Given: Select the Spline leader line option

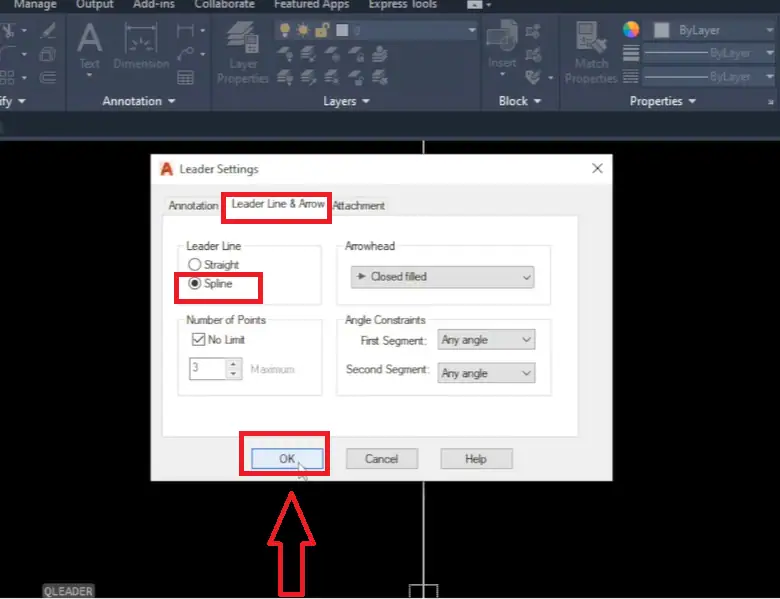Looking at the screenshot, I should click(210, 284).
